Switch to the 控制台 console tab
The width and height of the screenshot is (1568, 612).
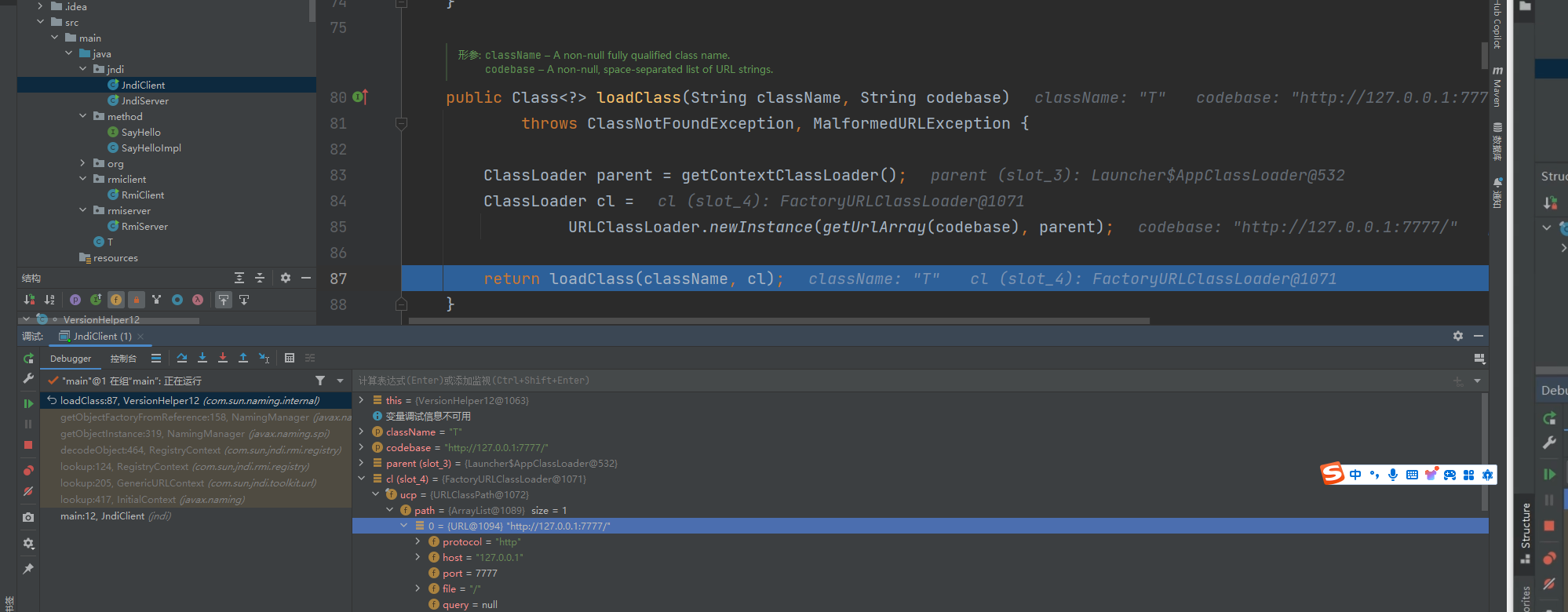[x=123, y=359]
